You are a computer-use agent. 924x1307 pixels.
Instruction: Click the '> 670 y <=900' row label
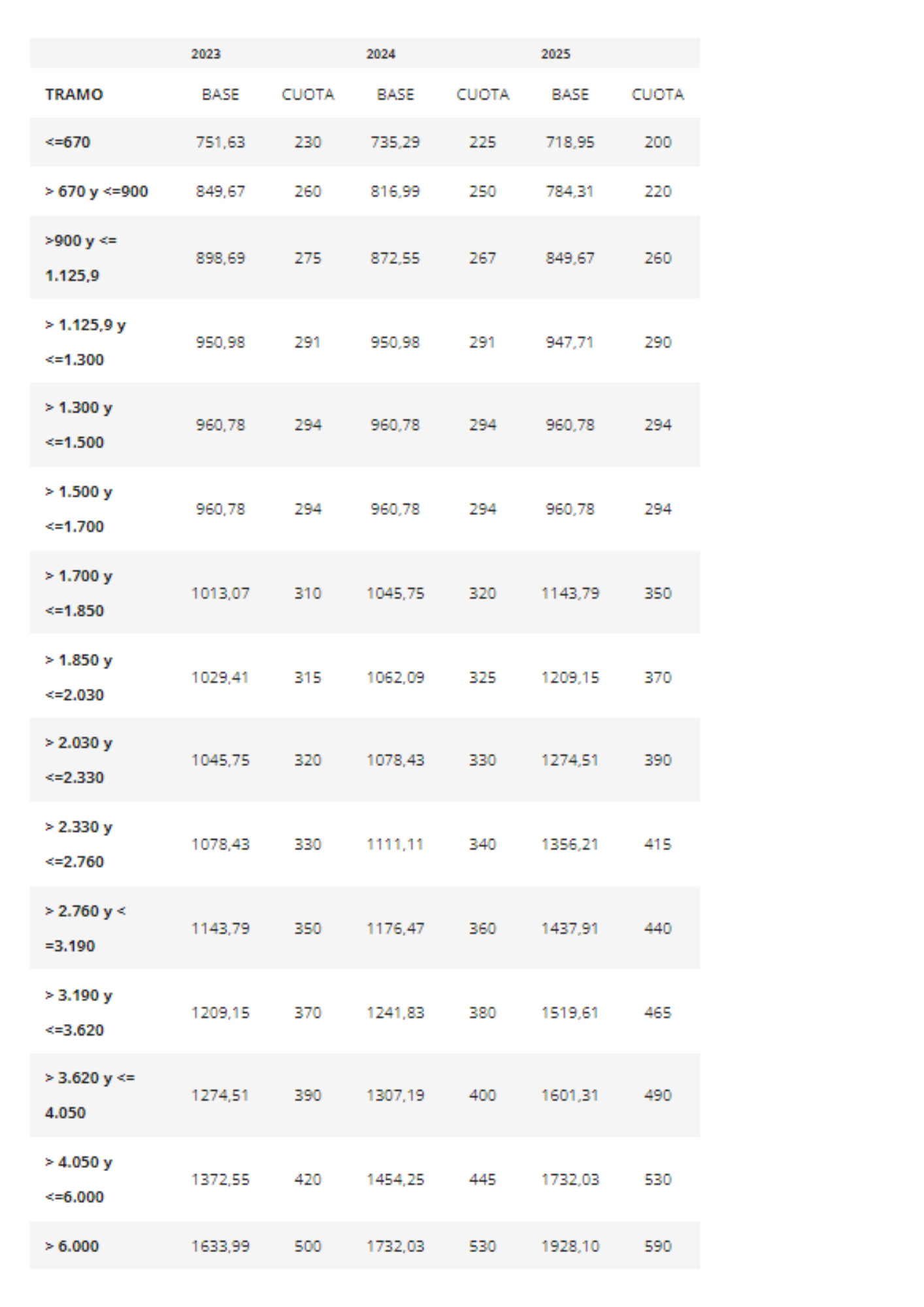(97, 191)
